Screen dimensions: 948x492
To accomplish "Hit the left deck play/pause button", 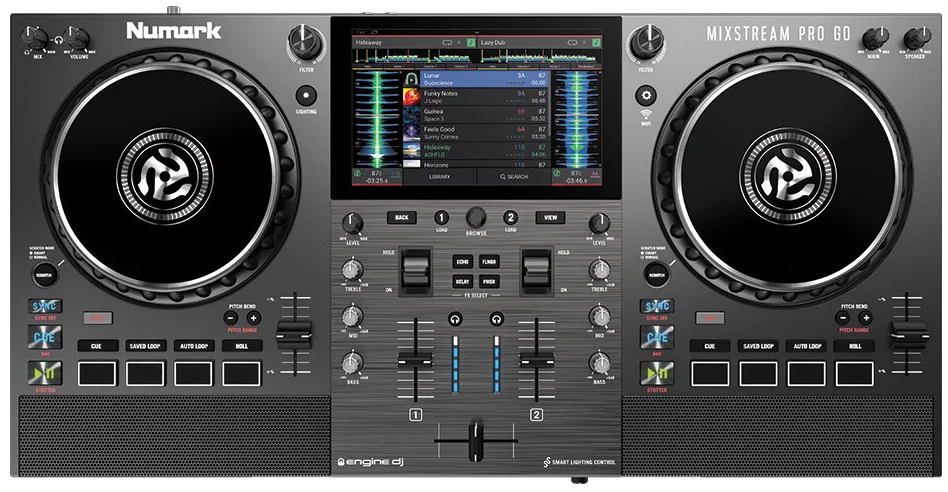I will (x=44, y=374).
